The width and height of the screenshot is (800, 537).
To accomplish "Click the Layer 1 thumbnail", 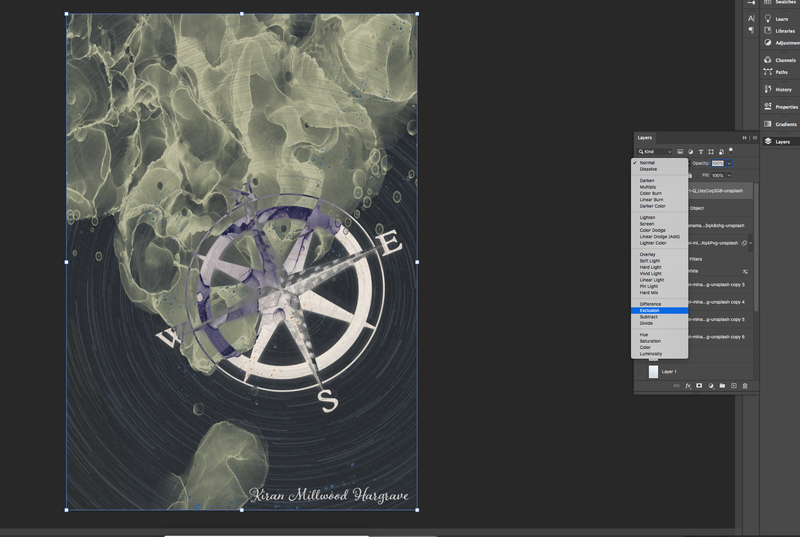I will point(653,371).
